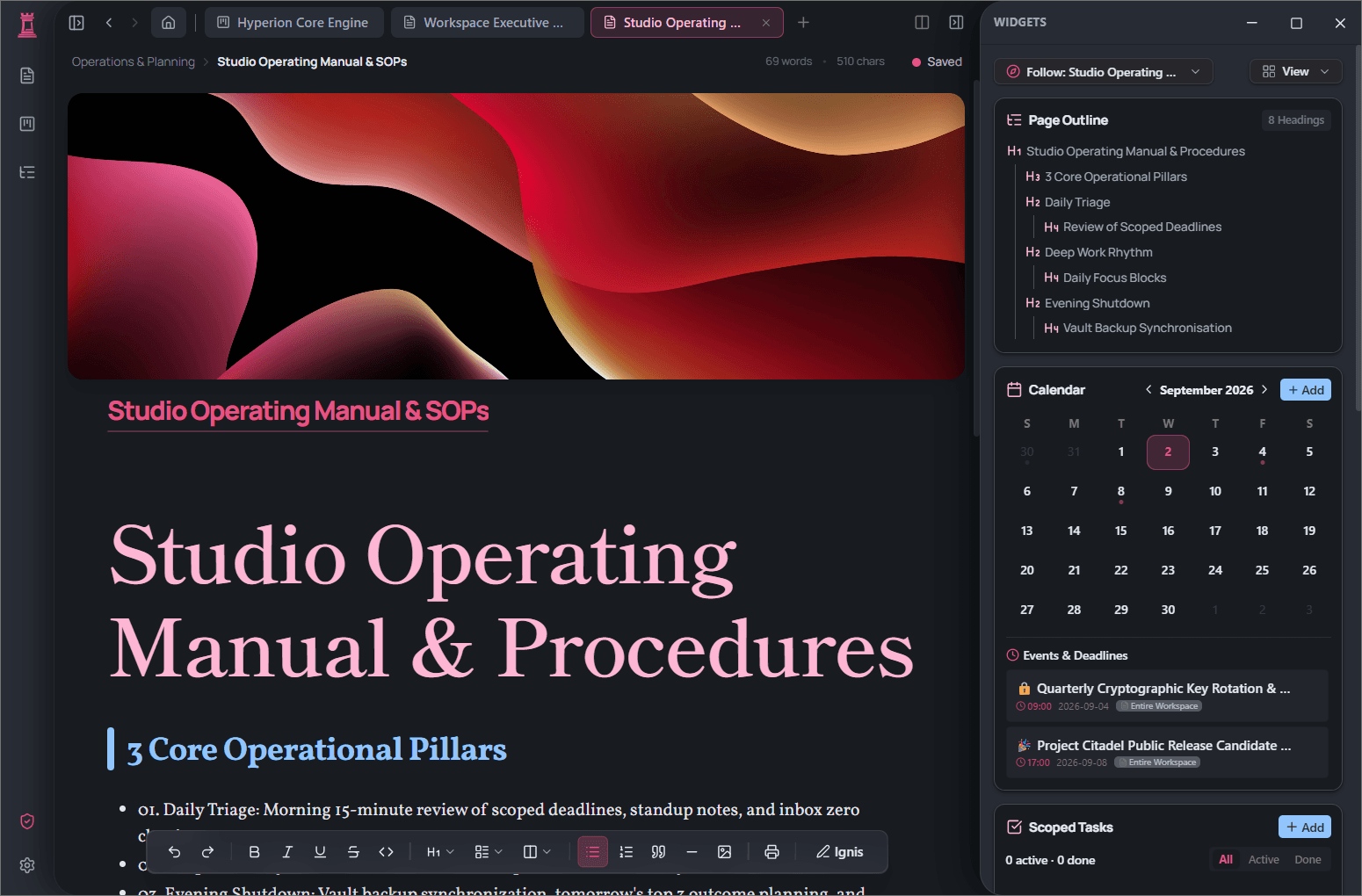Toggle the bulleted list button
The width and height of the screenshot is (1362, 896).
[593, 852]
